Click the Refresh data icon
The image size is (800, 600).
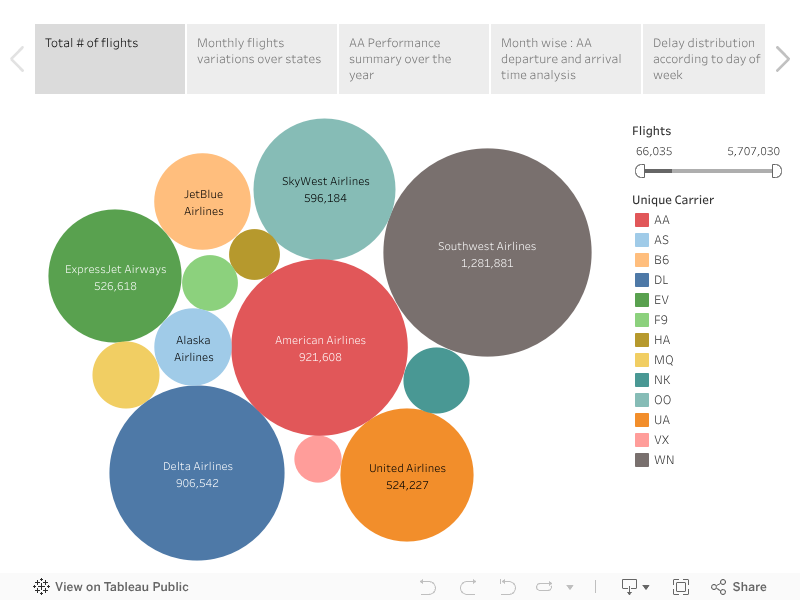pyautogui.click(x=545, y=587)
